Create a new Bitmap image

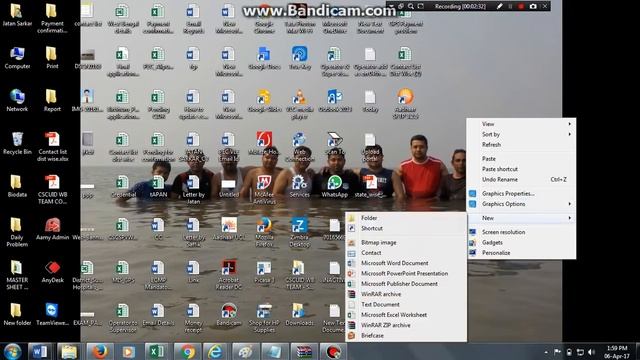[x=406, y=242]
